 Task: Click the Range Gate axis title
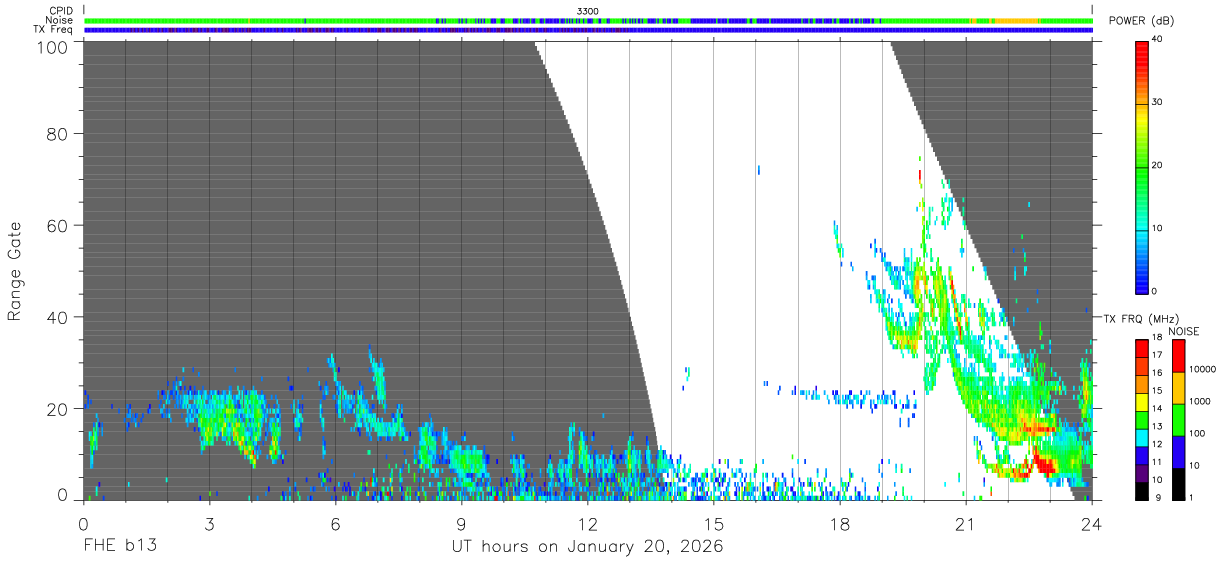(15, 271)
